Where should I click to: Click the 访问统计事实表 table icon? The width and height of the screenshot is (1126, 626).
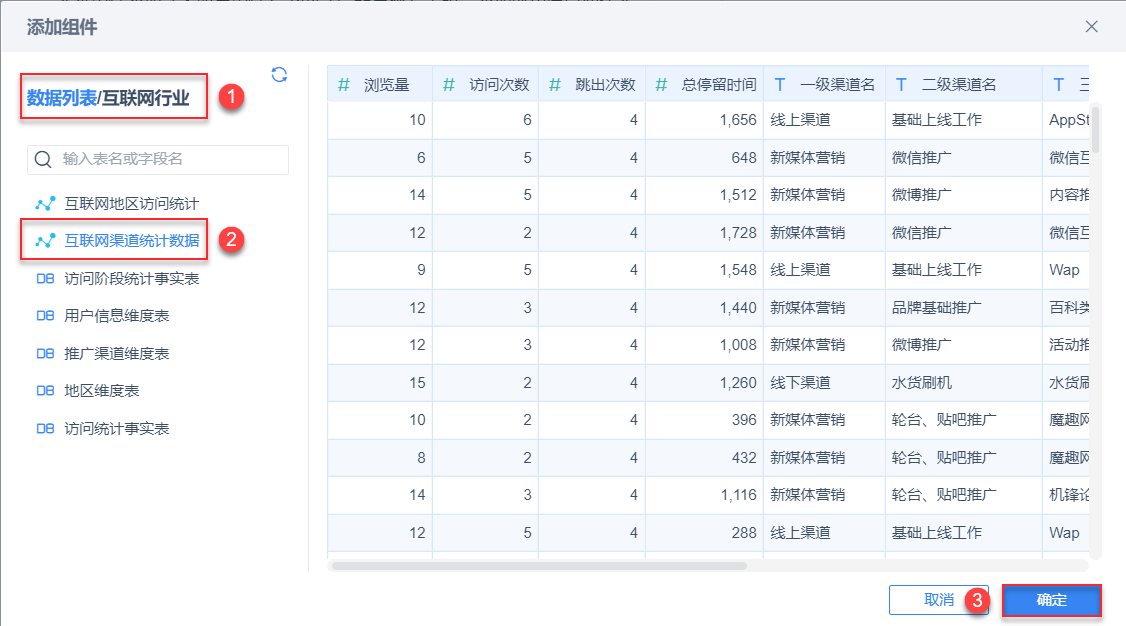click(x=45, y=429)
